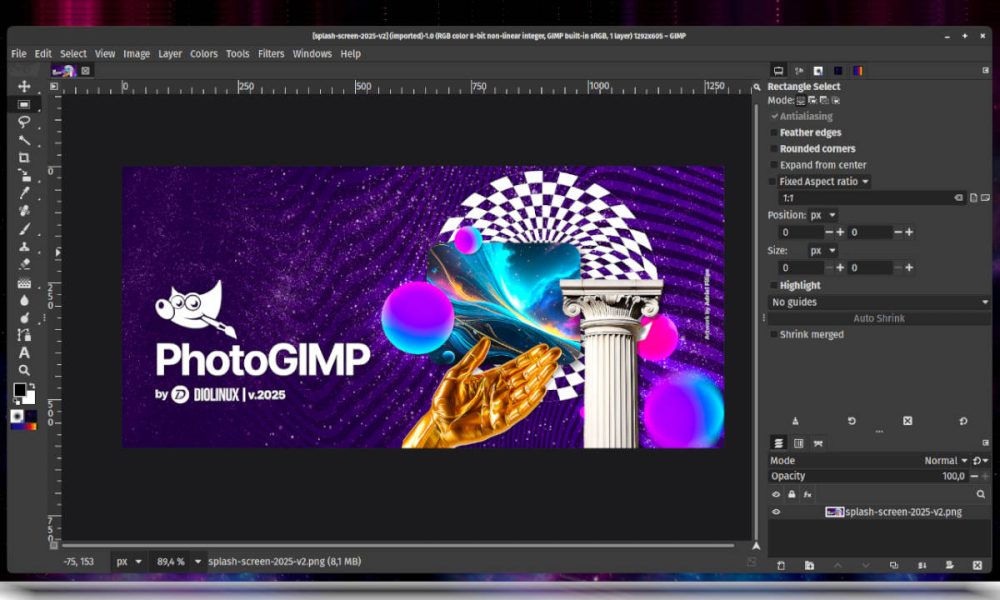The height and width of the screenshot is (600, 1000).
Task: Create a new layer icon
Action: coord(781,565)
